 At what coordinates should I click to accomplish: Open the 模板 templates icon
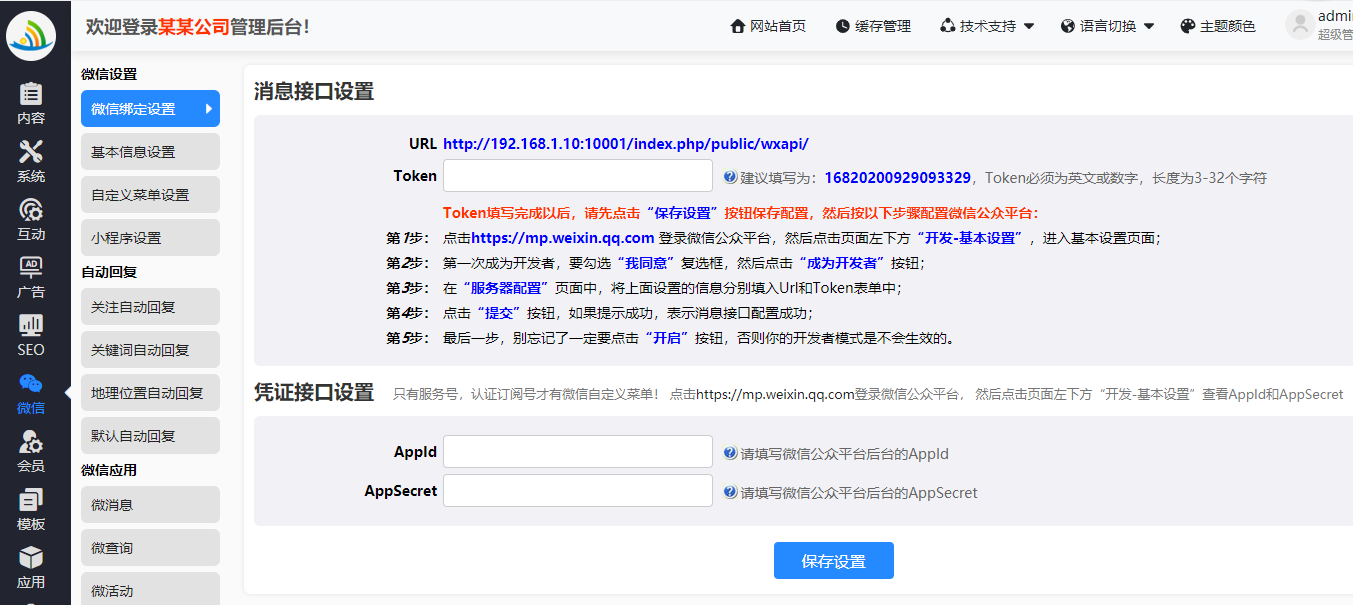[31, 501]
